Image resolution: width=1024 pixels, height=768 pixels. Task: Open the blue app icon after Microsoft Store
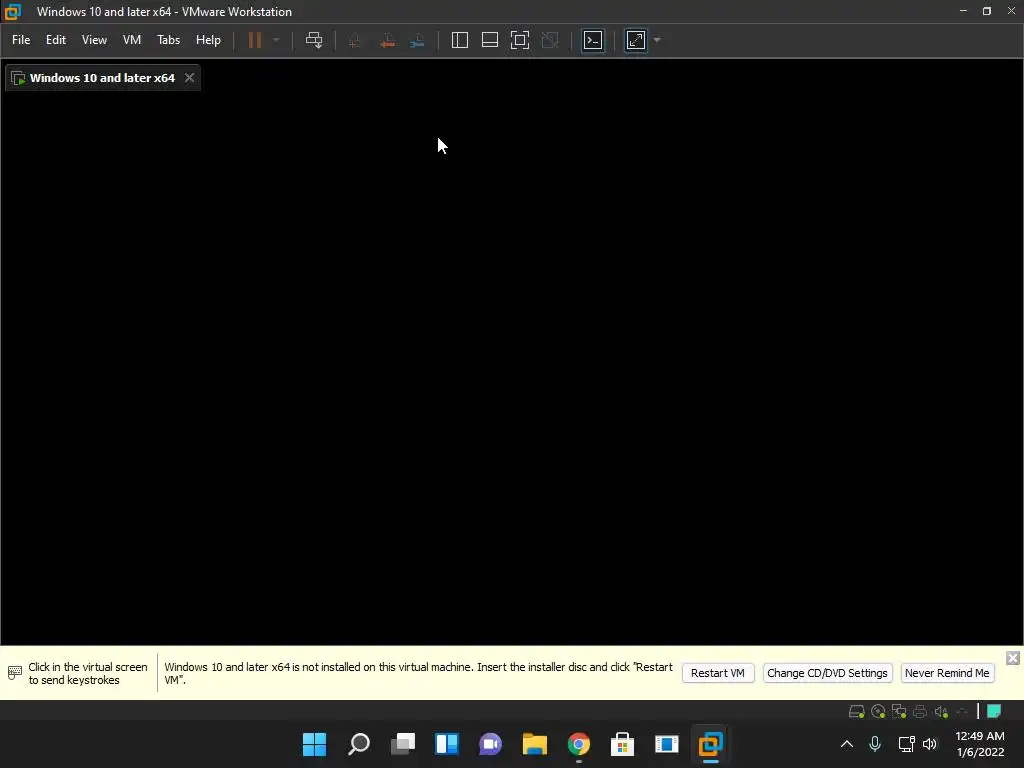(x=667, y=744)
